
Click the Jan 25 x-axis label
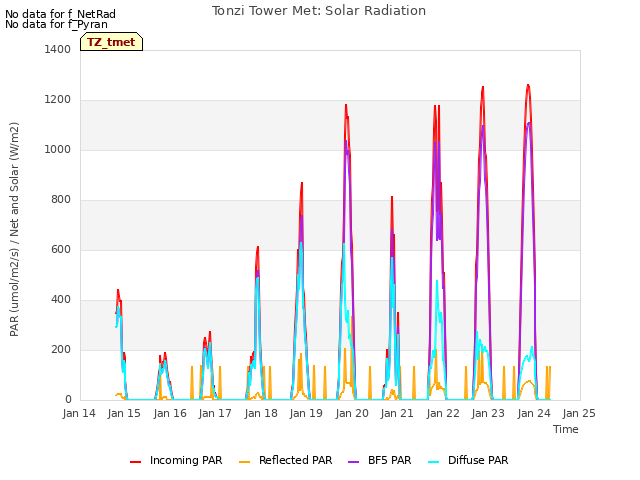click(x=579, y=413)
